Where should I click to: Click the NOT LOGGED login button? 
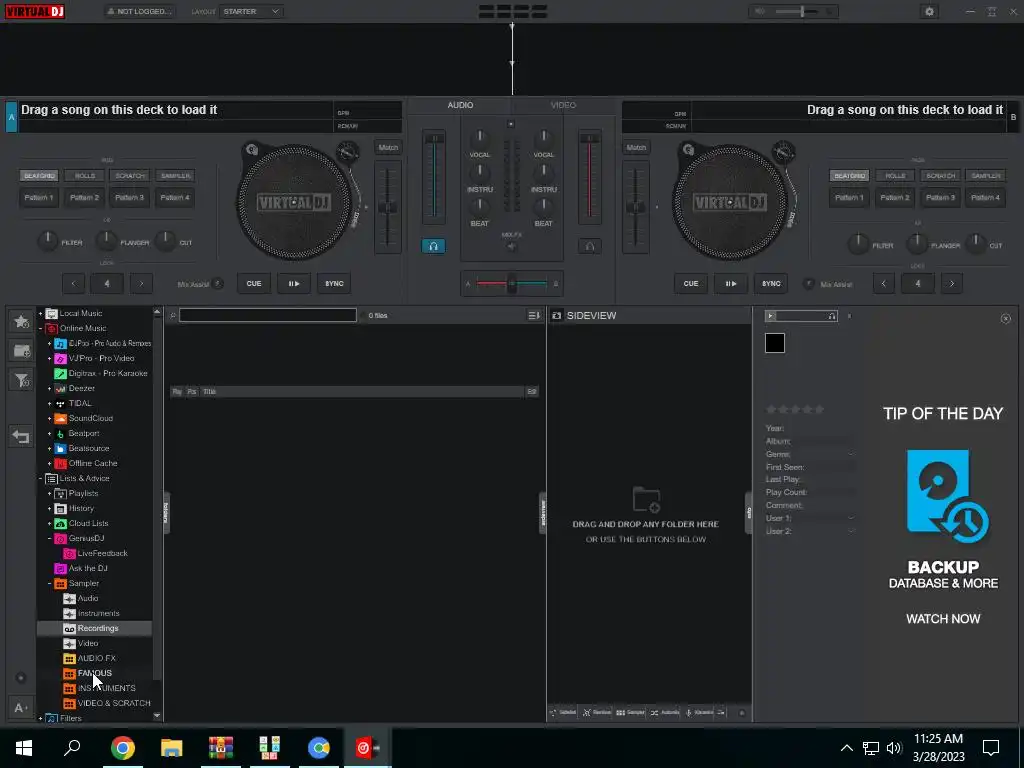[140, 12]
